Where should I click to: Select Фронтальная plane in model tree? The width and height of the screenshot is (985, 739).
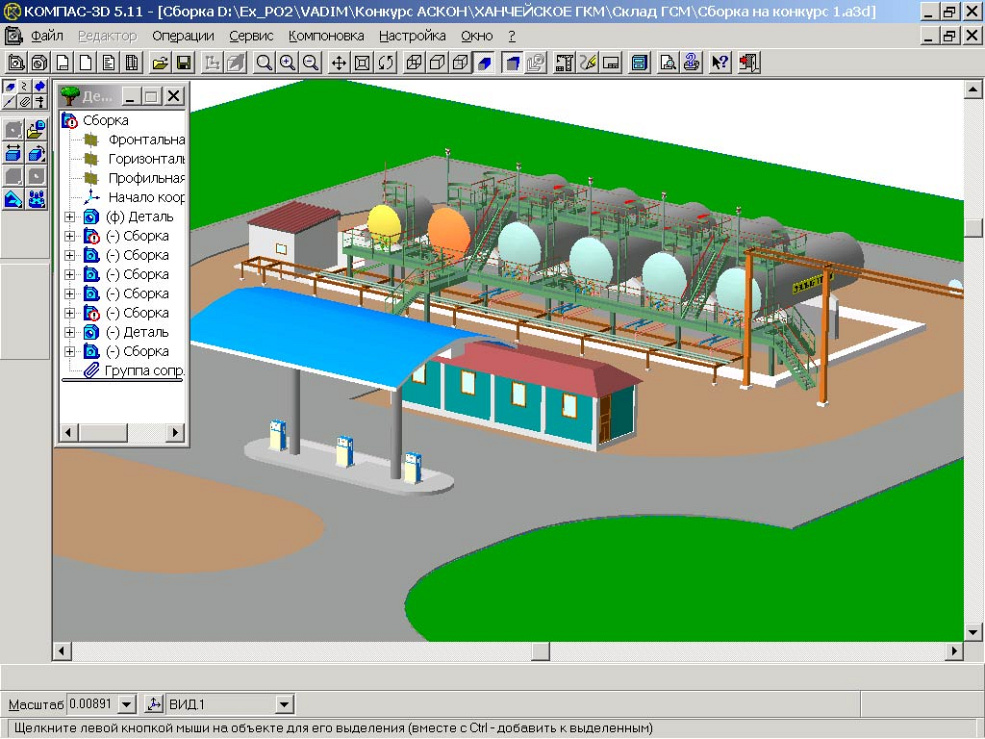tap(146, 140)
